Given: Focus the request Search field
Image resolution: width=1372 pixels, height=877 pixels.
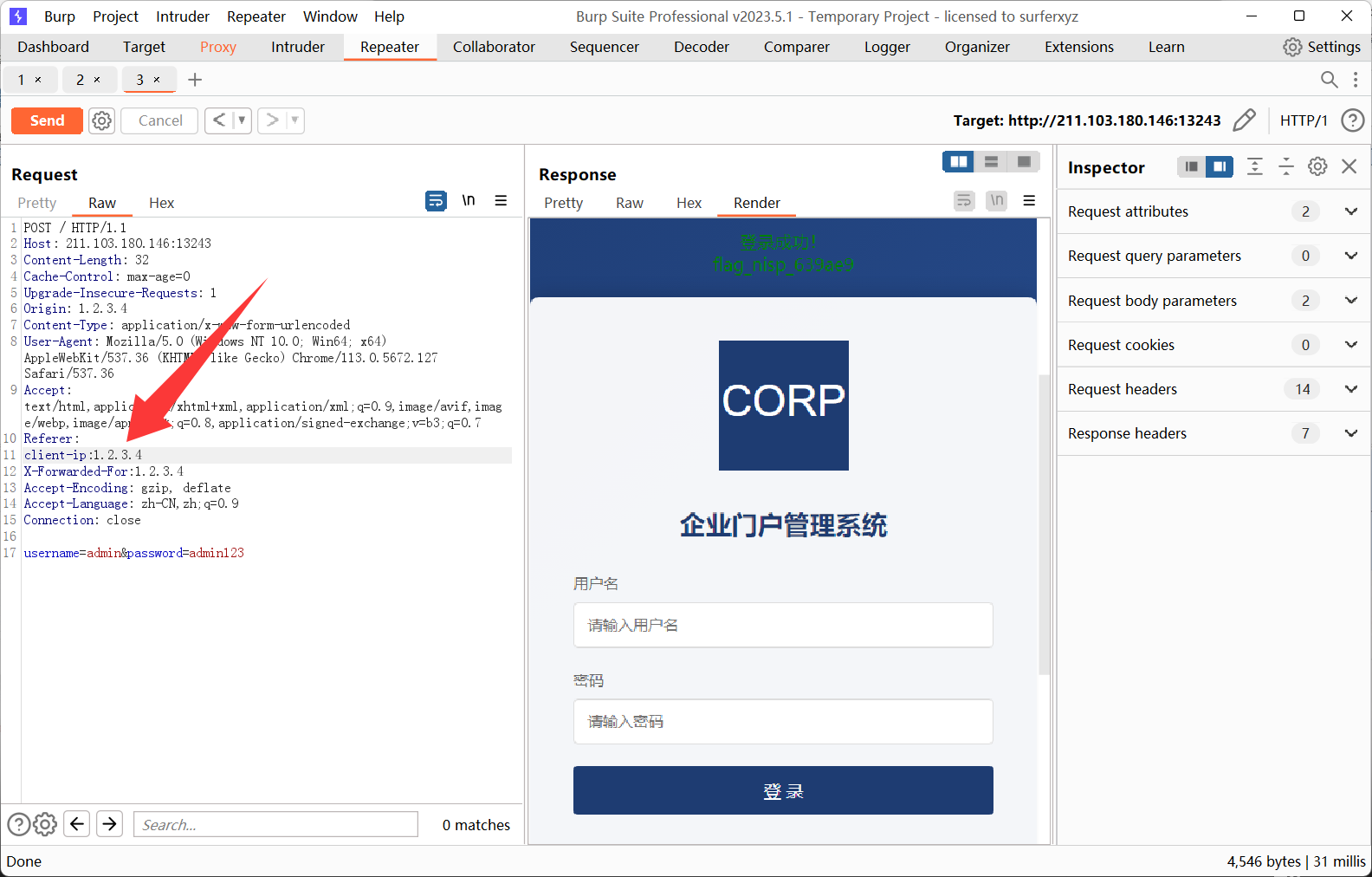Looking at the screenshot, I should point(275,824).
